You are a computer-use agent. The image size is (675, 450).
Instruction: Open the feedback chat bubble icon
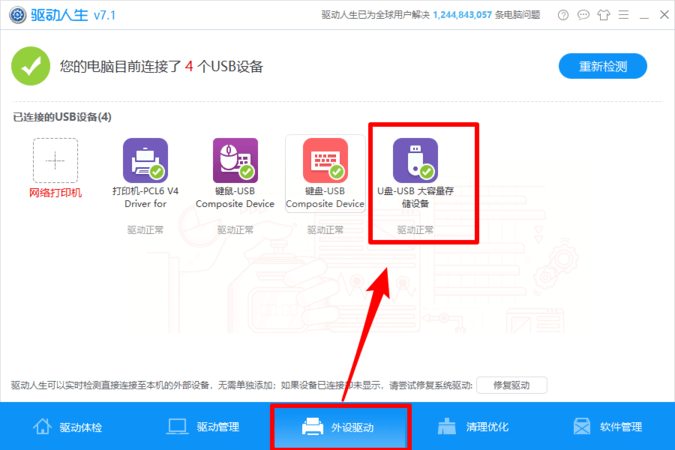coord(583,15)
